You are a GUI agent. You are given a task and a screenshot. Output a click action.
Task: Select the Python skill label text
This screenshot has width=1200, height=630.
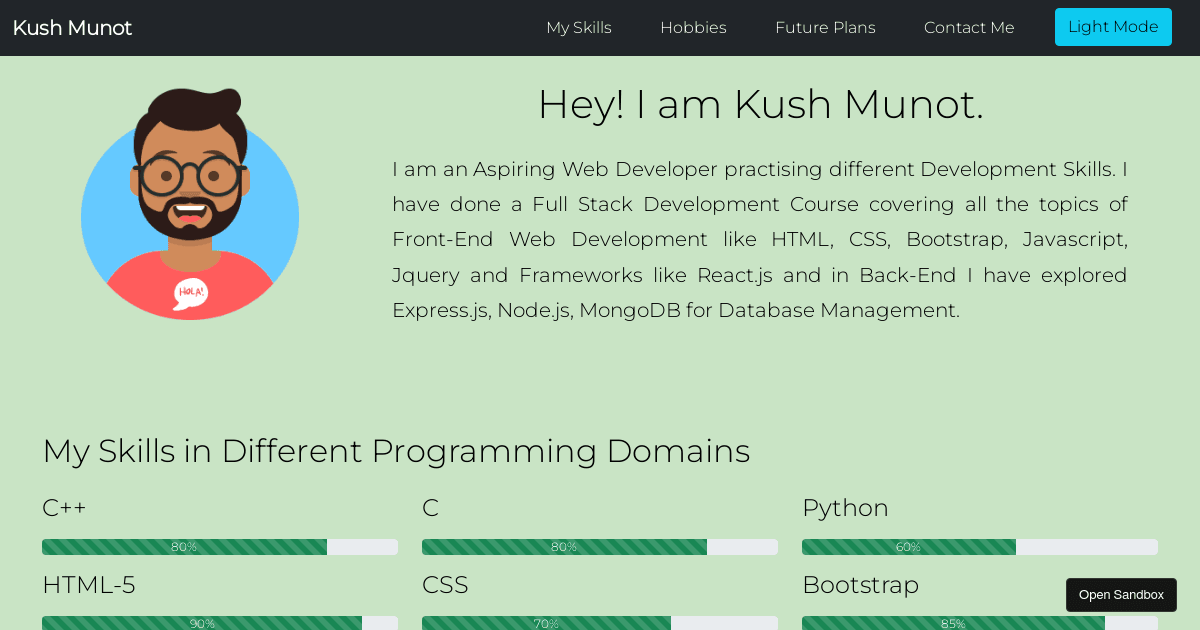click(845, 508)
